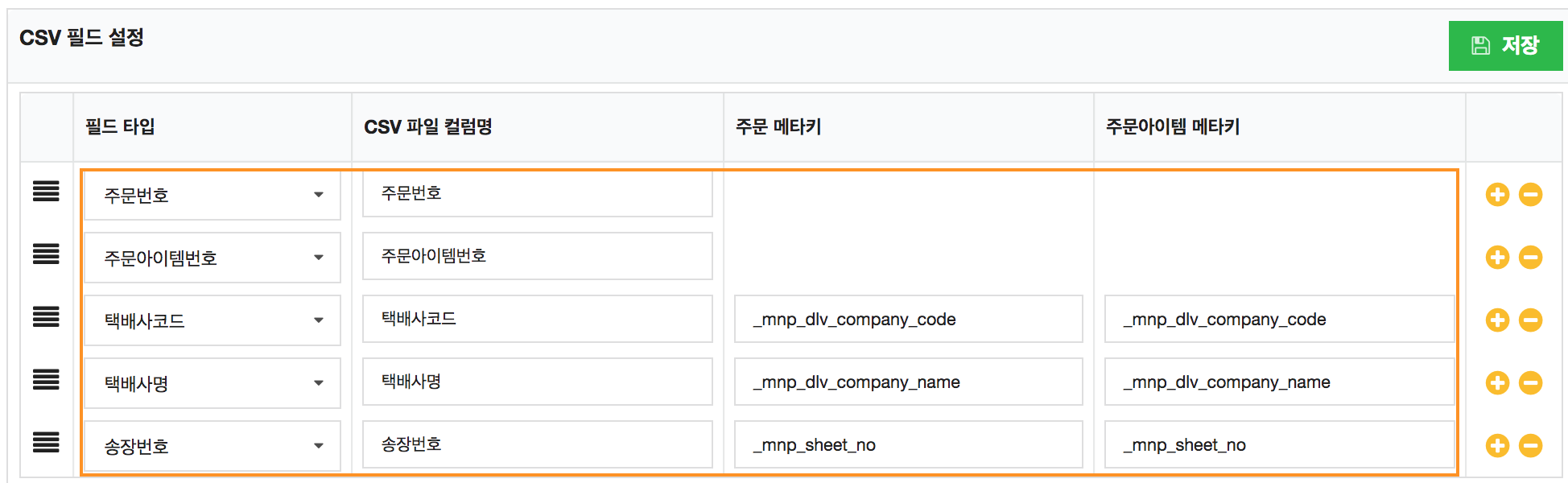
Task: Click the CSV column name field containing 주문번호
Action: click(537, 194)
